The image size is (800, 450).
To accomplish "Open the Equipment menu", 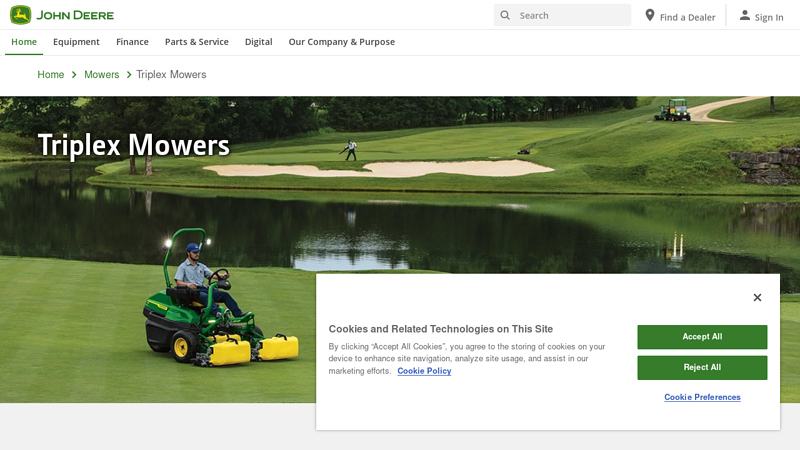I will pos(76,42).
